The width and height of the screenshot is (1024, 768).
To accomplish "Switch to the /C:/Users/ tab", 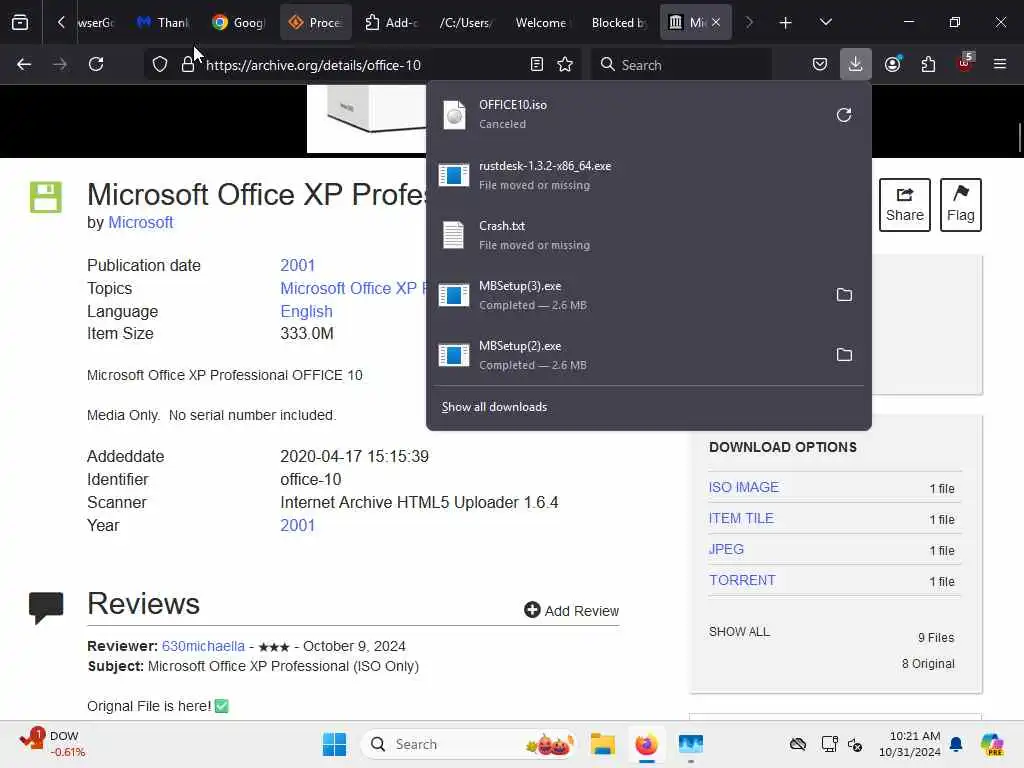I will point(468,23).
